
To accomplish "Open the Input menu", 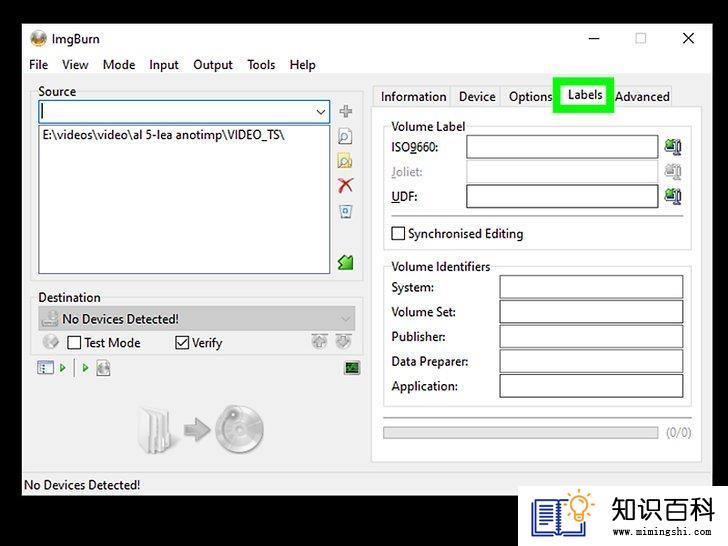I will 164,65.
